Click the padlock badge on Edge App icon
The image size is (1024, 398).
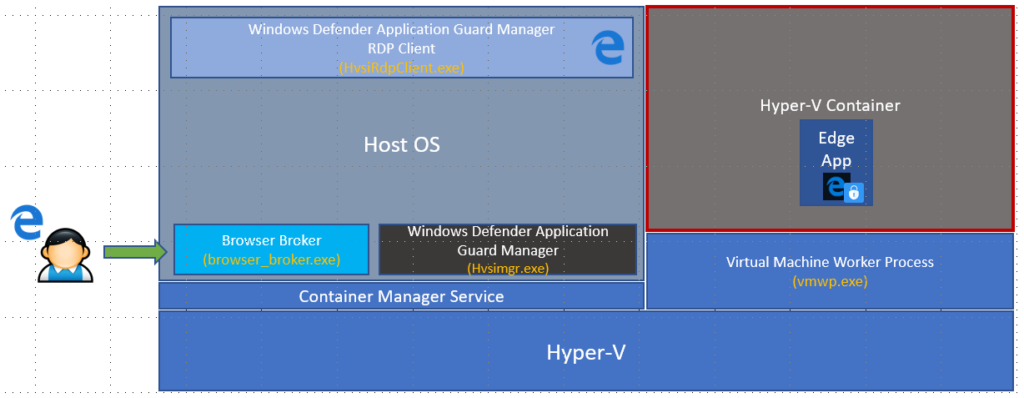click(x=854, y=192)
